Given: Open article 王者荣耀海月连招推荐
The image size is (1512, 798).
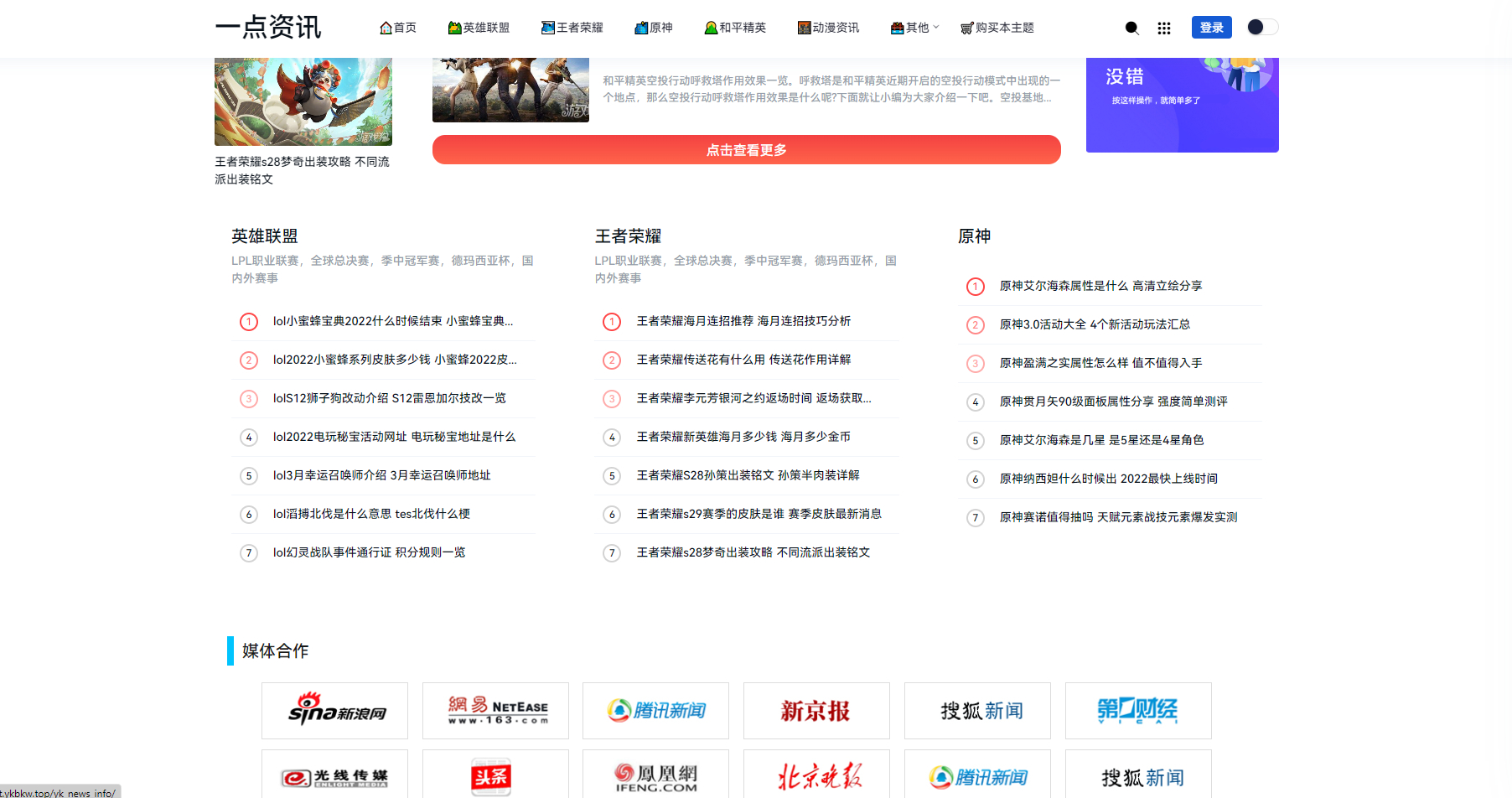Looking at the screenshot, I should coord(743,321).
